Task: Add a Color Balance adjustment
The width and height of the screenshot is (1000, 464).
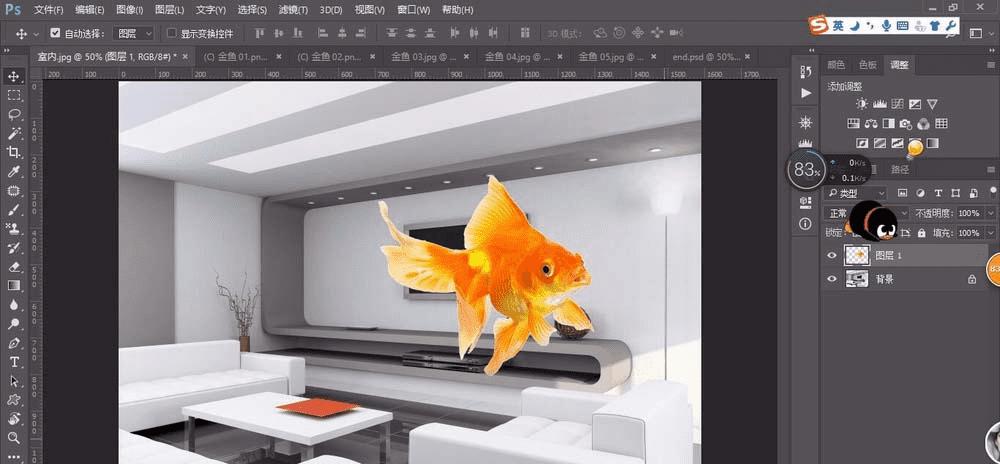Action: point(871,124)
